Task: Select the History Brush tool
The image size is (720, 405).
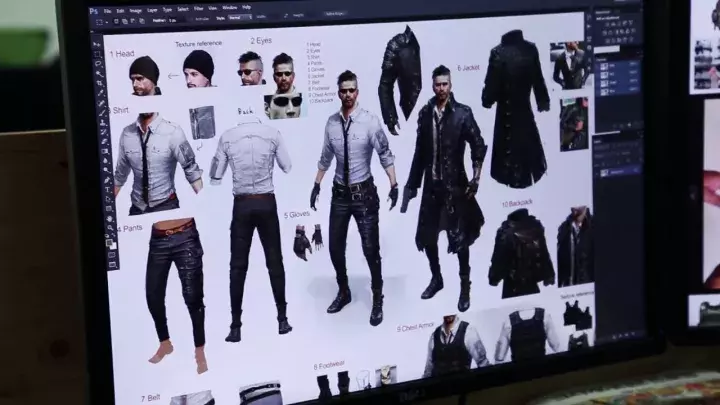Action: 104,132
